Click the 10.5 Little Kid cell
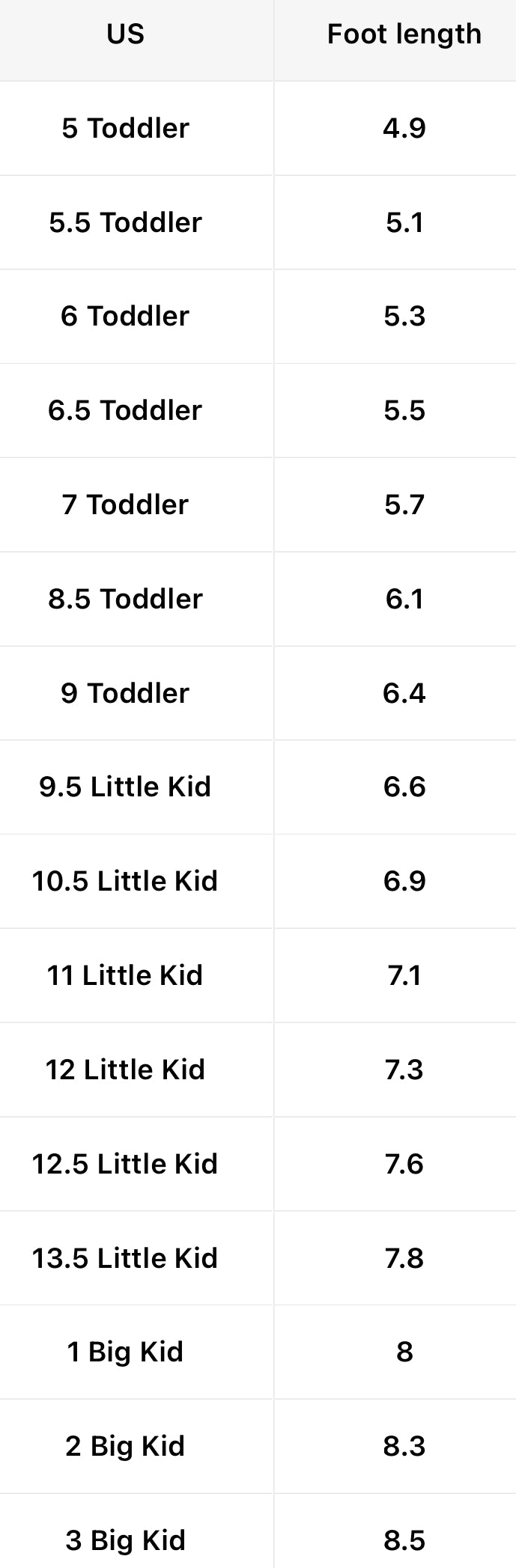 [125, 881]
